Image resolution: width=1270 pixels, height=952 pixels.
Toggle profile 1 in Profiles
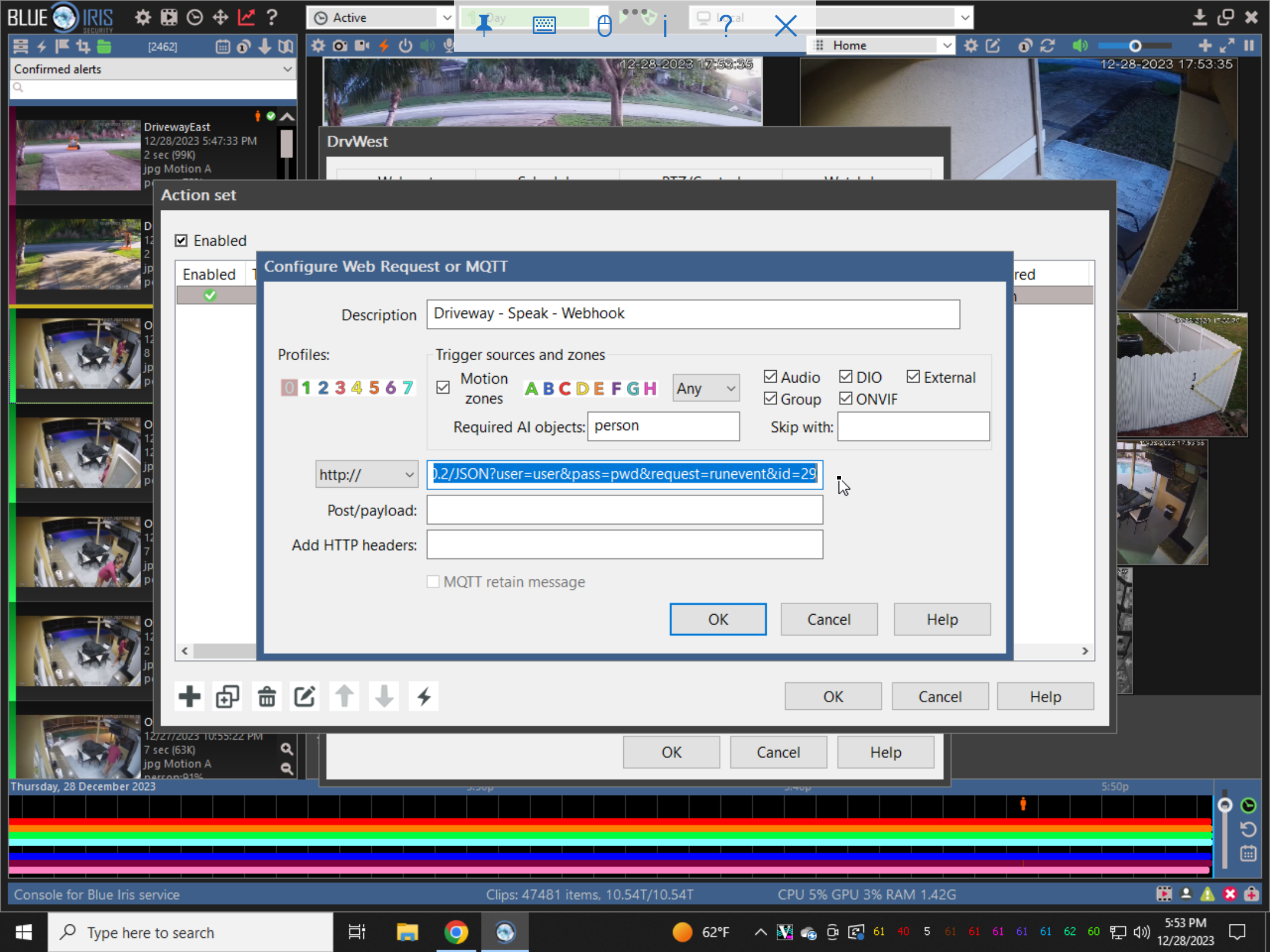tap(306, 387)
